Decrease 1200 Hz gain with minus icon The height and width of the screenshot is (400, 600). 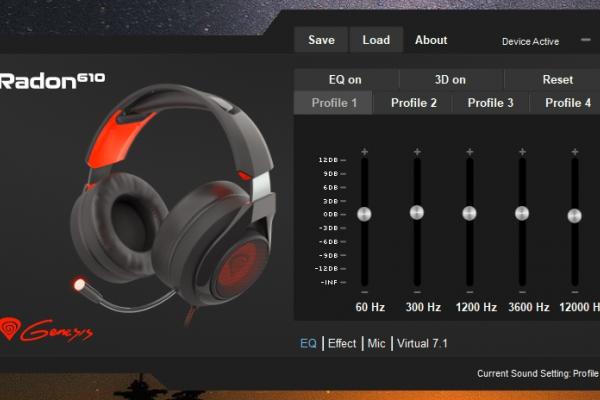coord(470,292)
